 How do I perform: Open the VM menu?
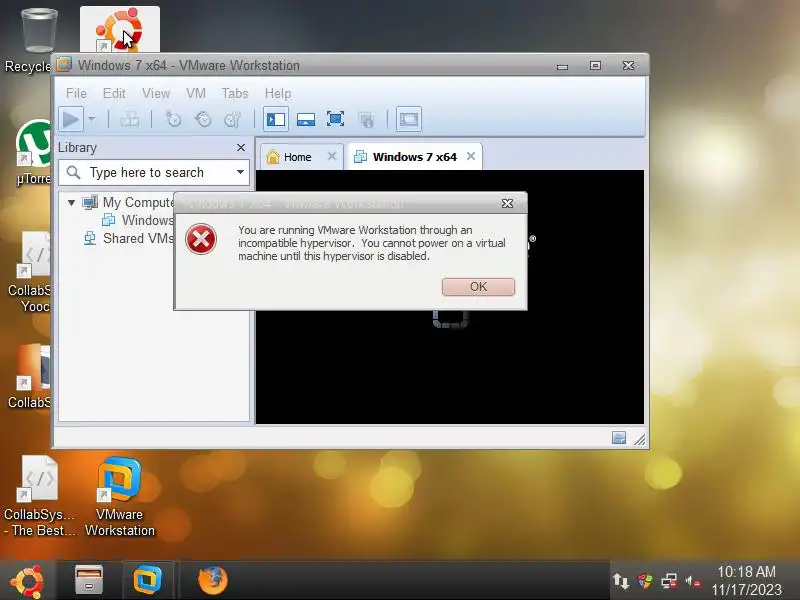pyautogui.click(x=195, y=93)
